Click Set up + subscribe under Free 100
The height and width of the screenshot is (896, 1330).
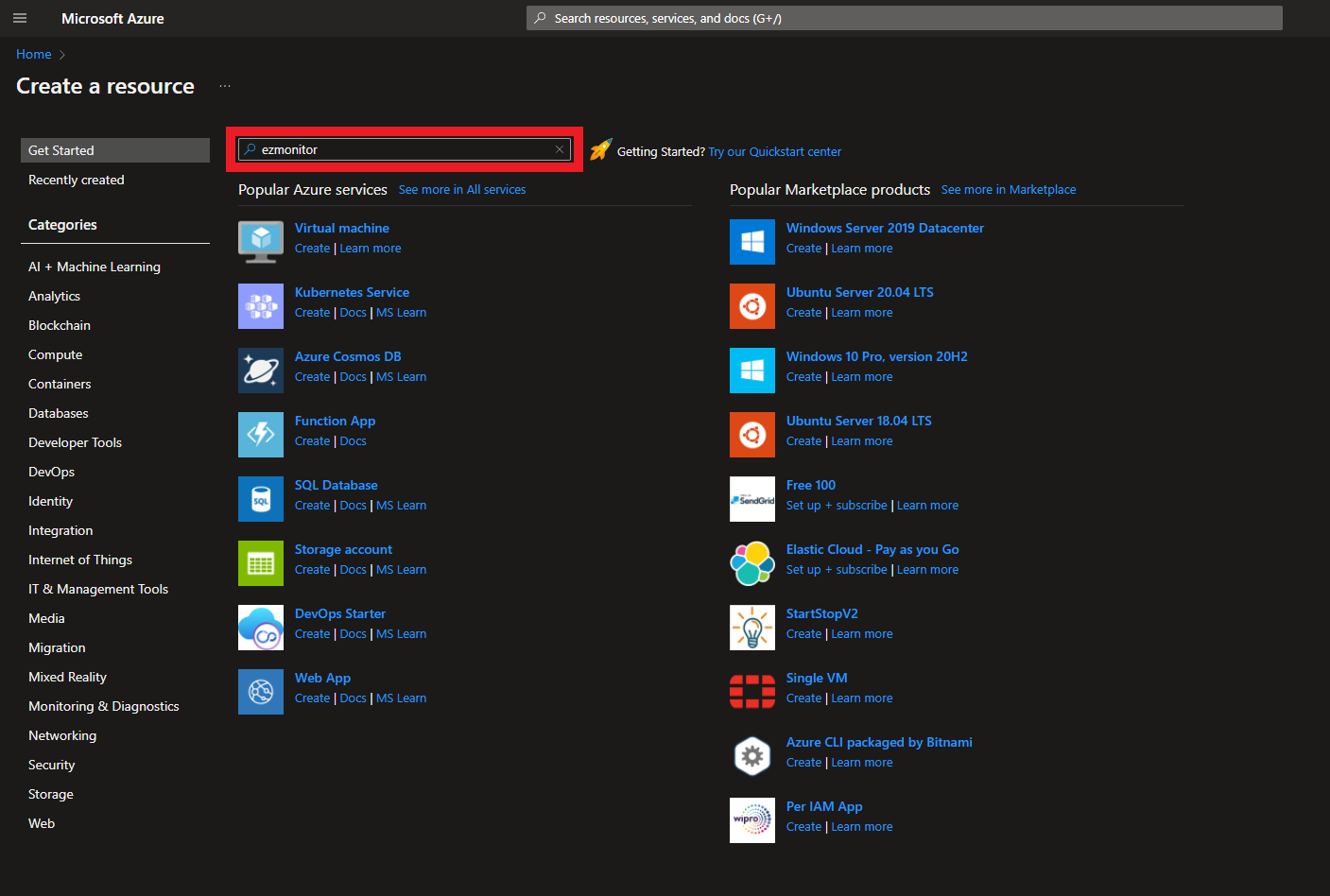click(x=837, y=505)
